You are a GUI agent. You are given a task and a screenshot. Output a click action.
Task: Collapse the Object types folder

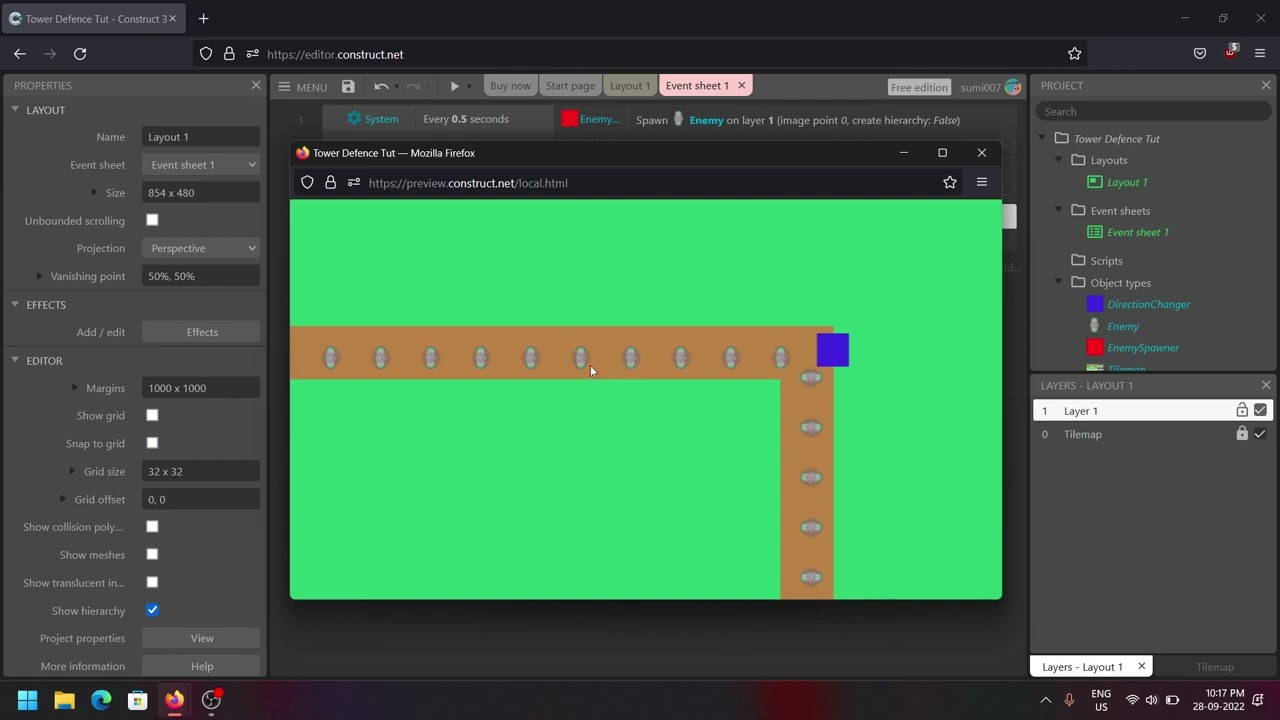point(1059,282)
